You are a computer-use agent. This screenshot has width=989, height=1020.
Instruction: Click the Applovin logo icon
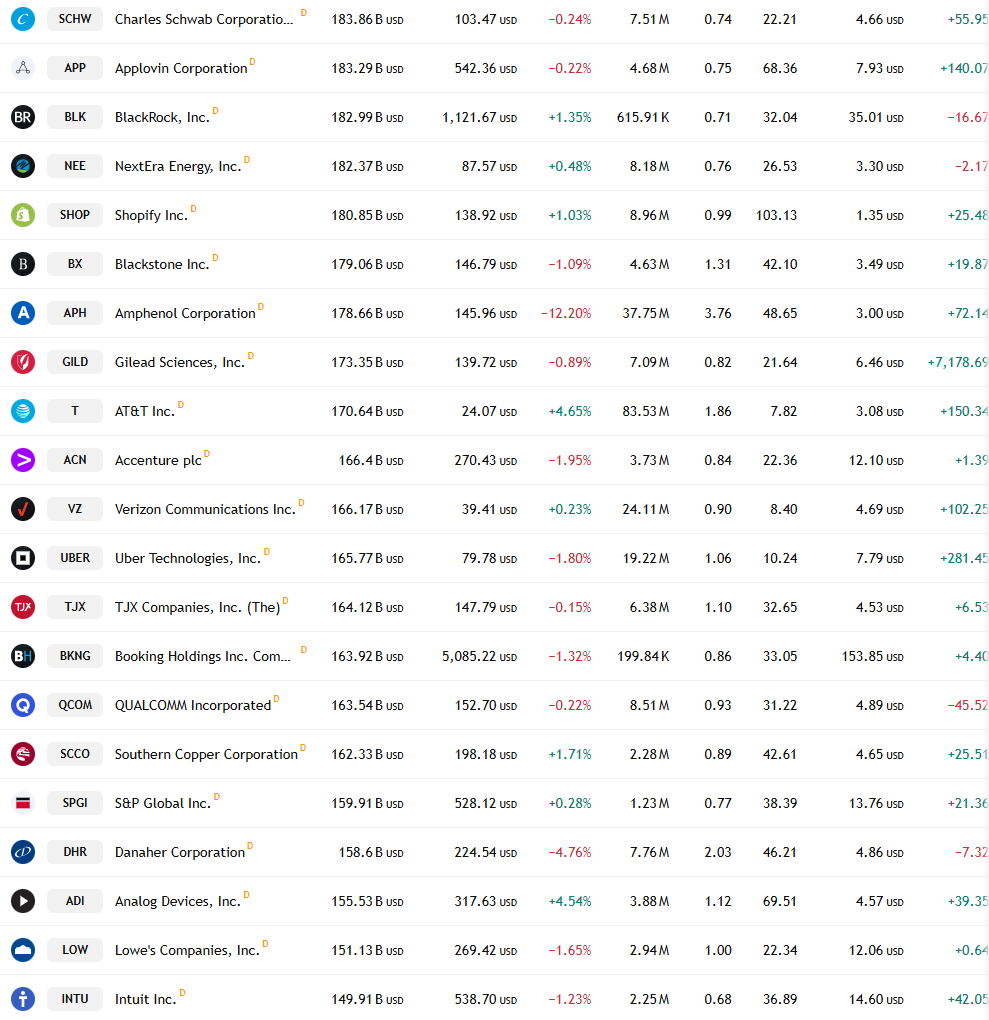pos(23,68)
